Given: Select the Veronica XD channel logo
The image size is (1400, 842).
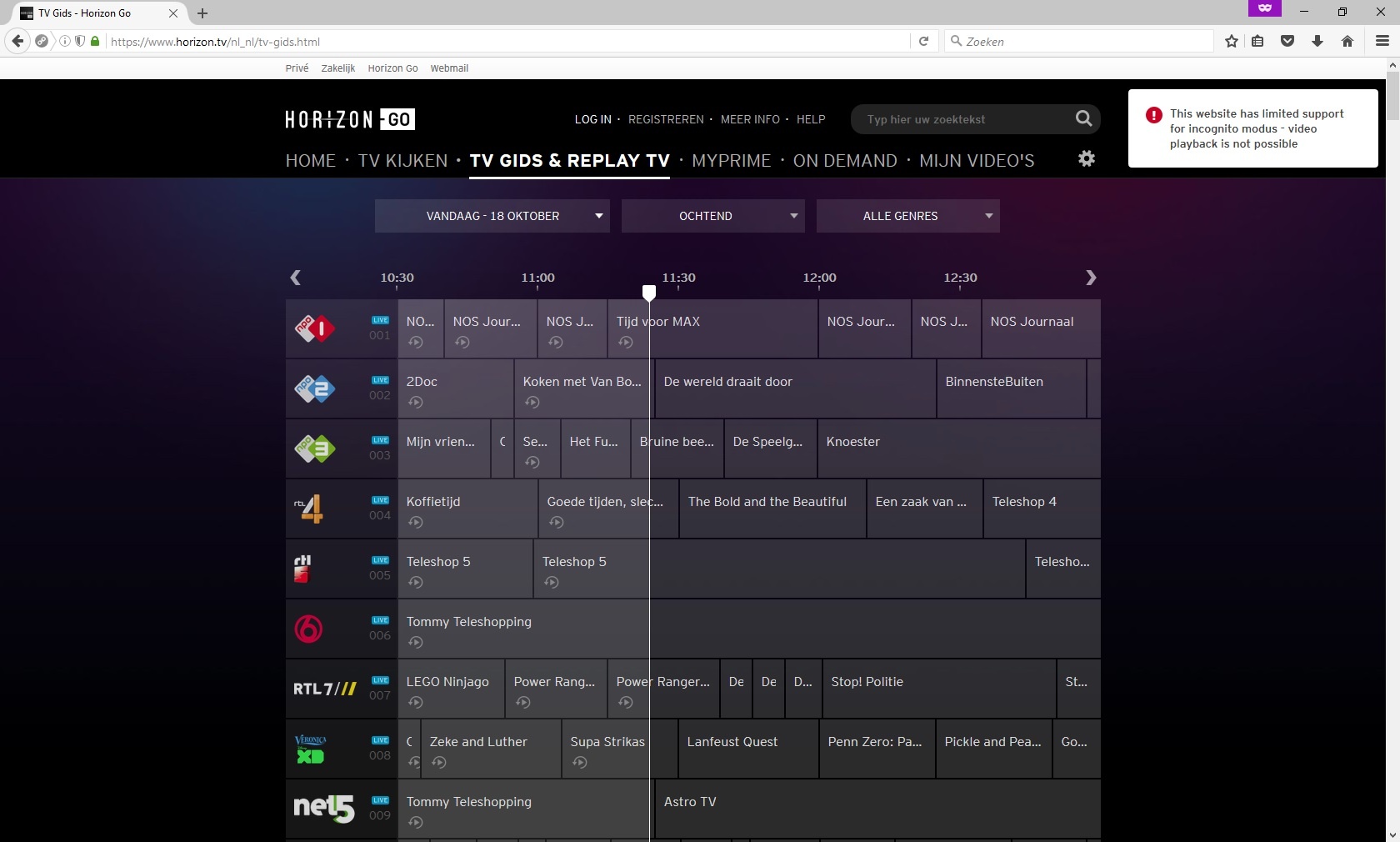Looking at the screenshot, I should [x=310, y=749].
